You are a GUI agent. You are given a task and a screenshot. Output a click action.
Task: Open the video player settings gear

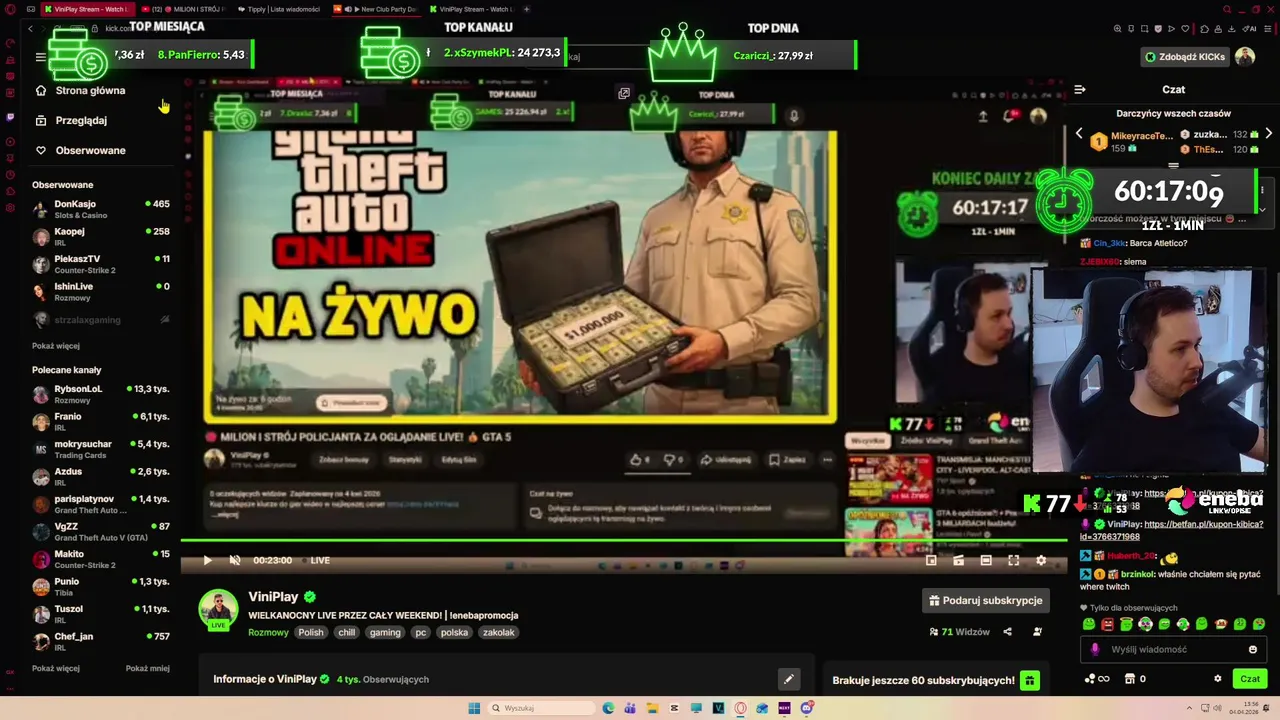click(x=1041, y=561)
